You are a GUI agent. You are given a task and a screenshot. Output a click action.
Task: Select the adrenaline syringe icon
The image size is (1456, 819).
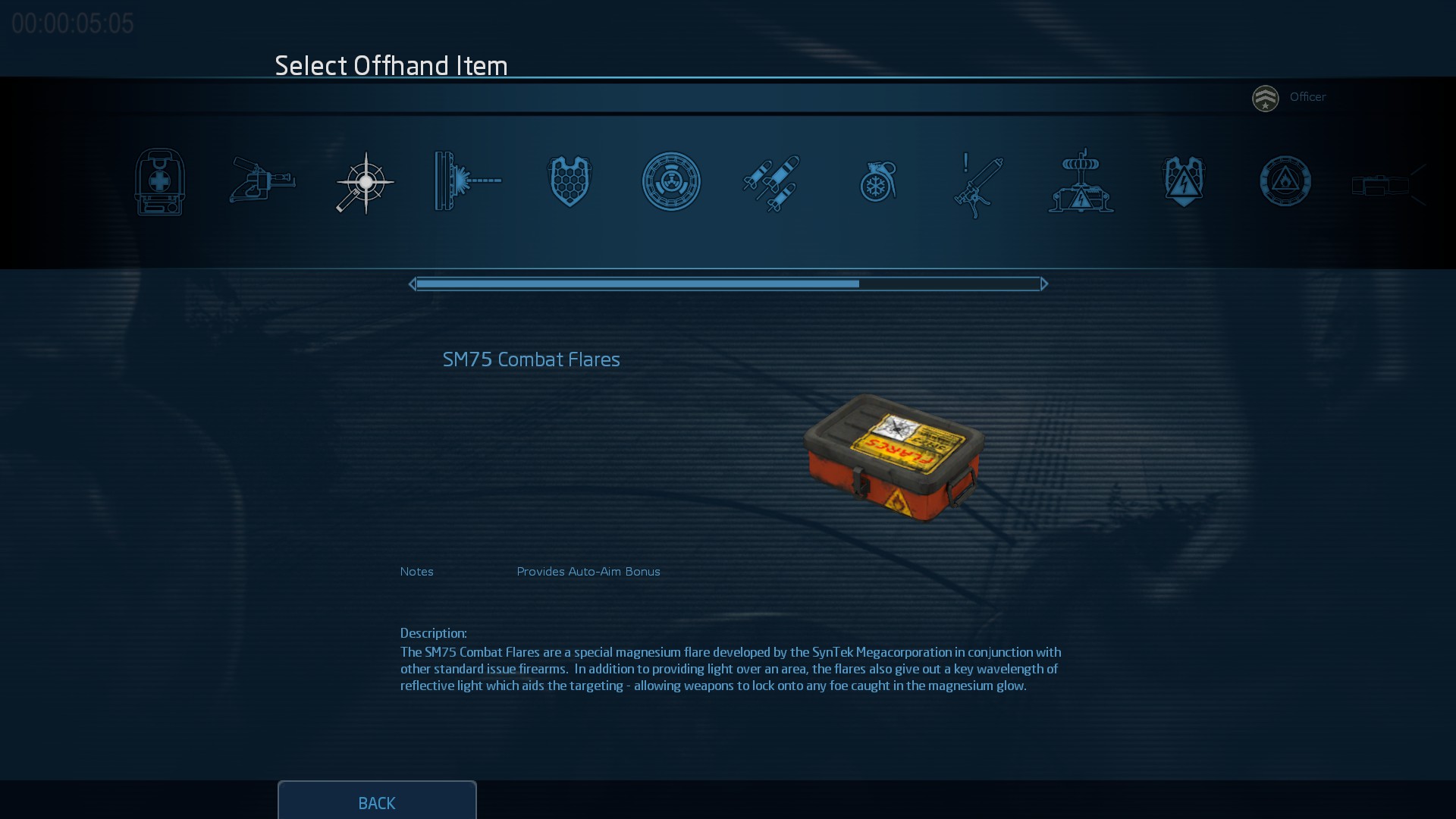pos(978,185)
